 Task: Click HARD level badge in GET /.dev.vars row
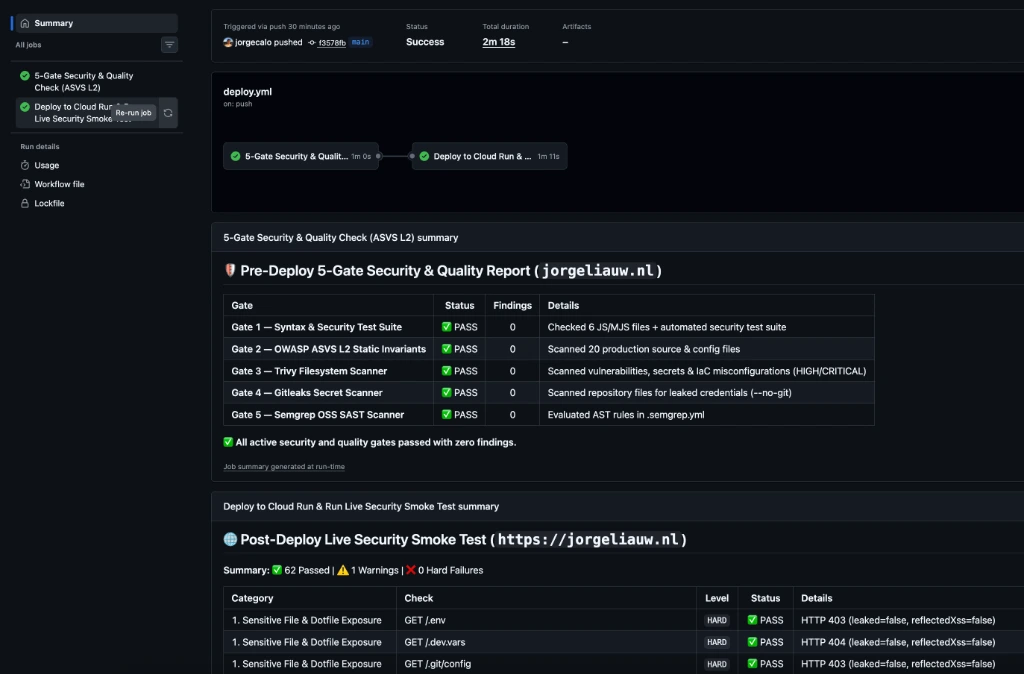(x=716, y=642)
